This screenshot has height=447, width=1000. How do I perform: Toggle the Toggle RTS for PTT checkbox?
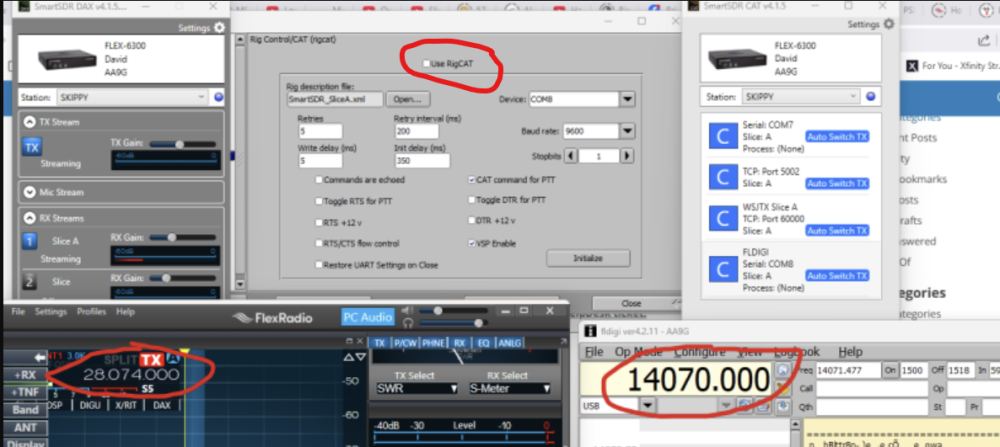pos(319,201)
